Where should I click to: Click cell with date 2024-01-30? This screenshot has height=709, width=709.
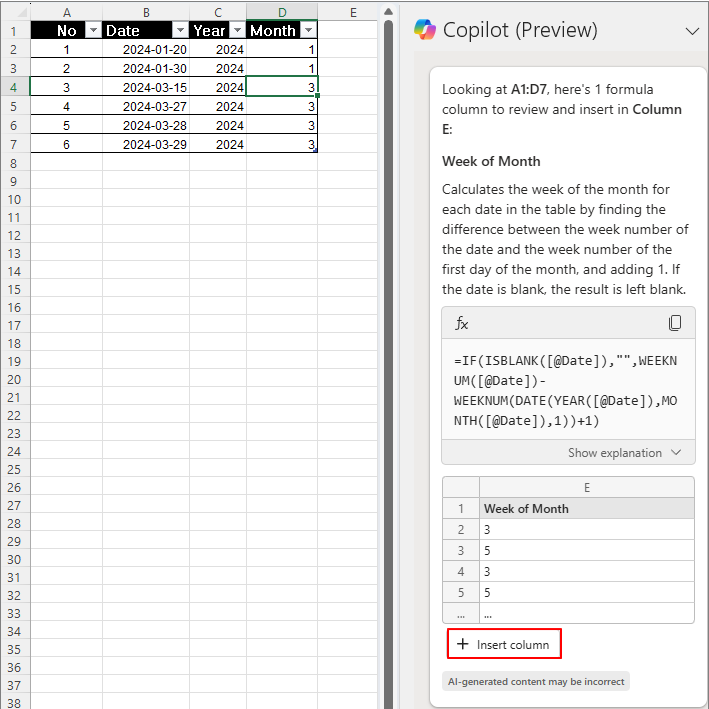pos(146,68)
